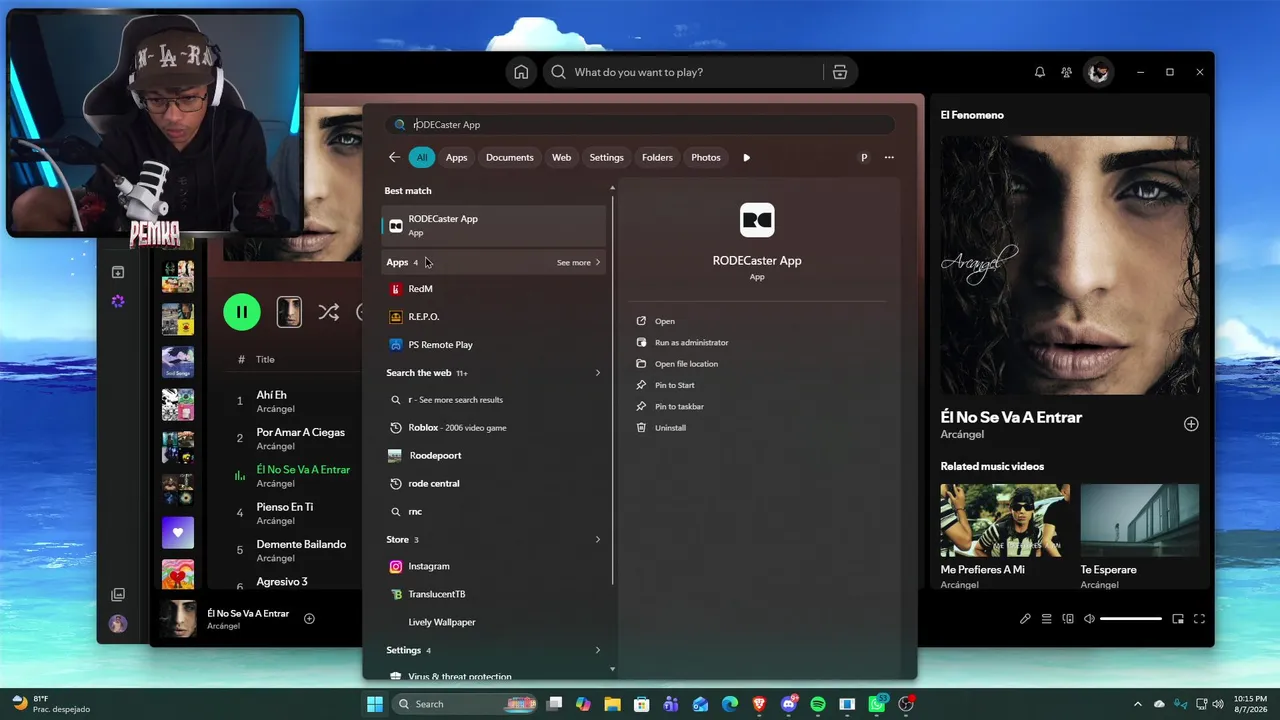Adjust the Spotify volume slider

1131,619
